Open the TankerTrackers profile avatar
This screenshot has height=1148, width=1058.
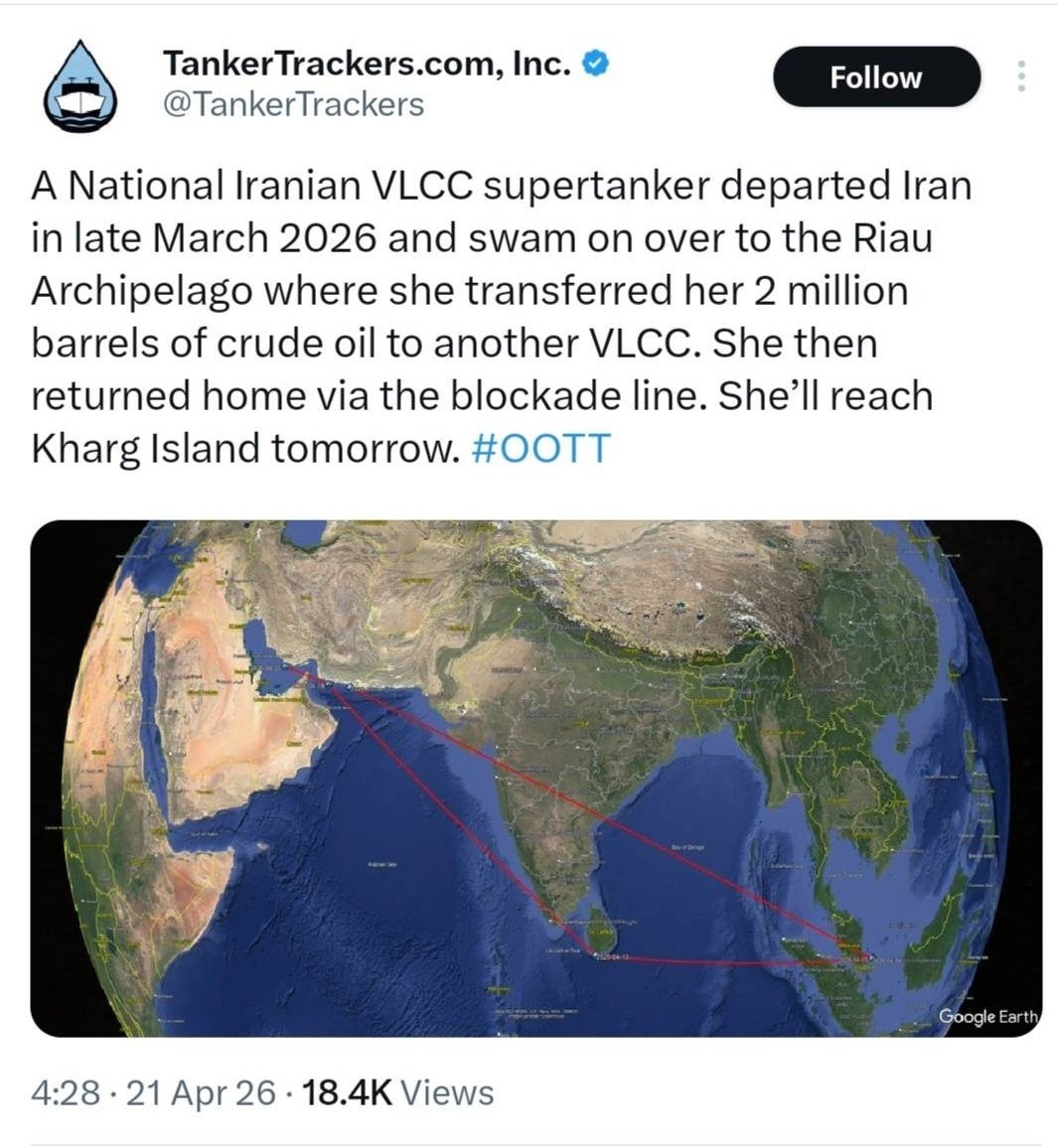(81, 85)
